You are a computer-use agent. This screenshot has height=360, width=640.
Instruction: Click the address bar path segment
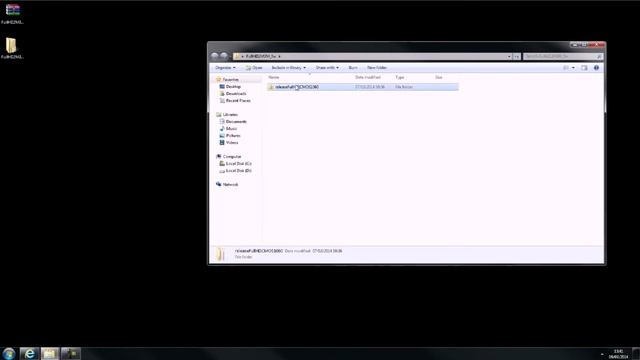tap(261, 56)
